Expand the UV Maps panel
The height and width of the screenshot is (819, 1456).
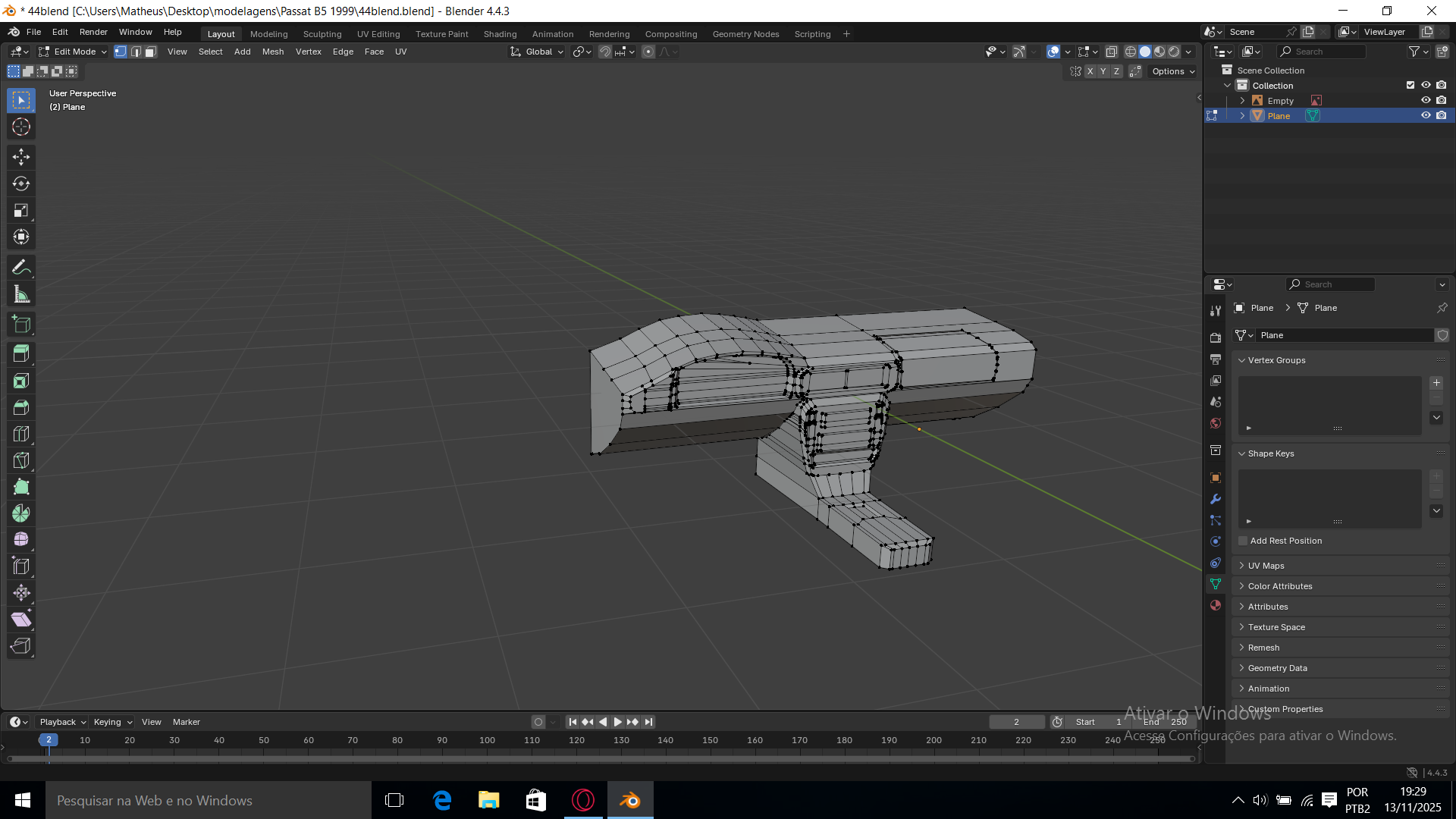pos(1266,566)
